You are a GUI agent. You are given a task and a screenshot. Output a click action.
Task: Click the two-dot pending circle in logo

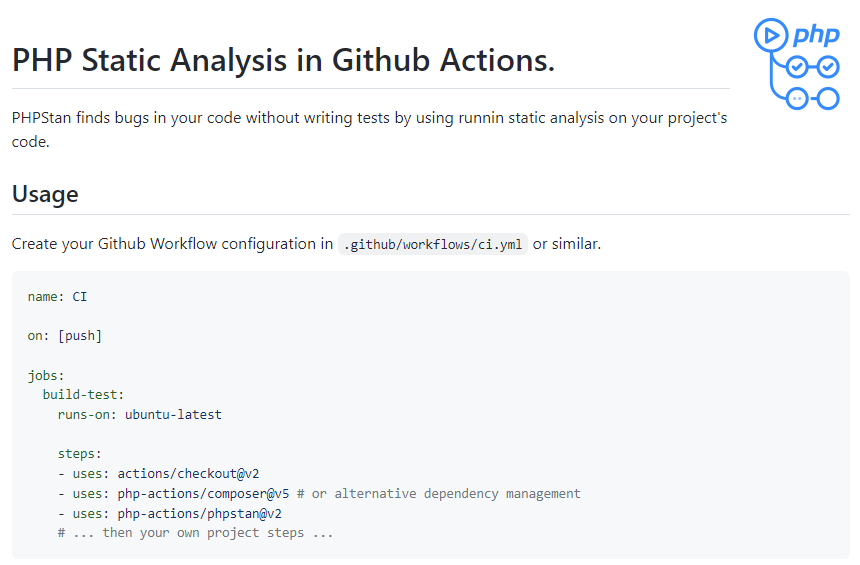797,98
